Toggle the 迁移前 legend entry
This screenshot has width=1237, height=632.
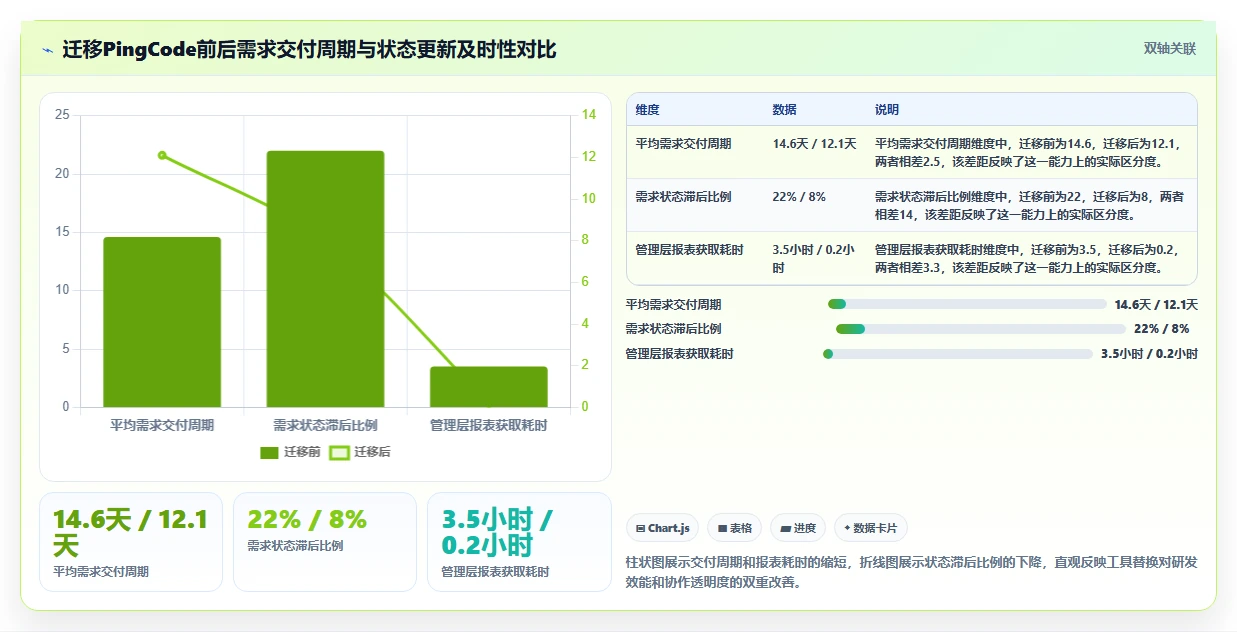[x=290, y=452]
